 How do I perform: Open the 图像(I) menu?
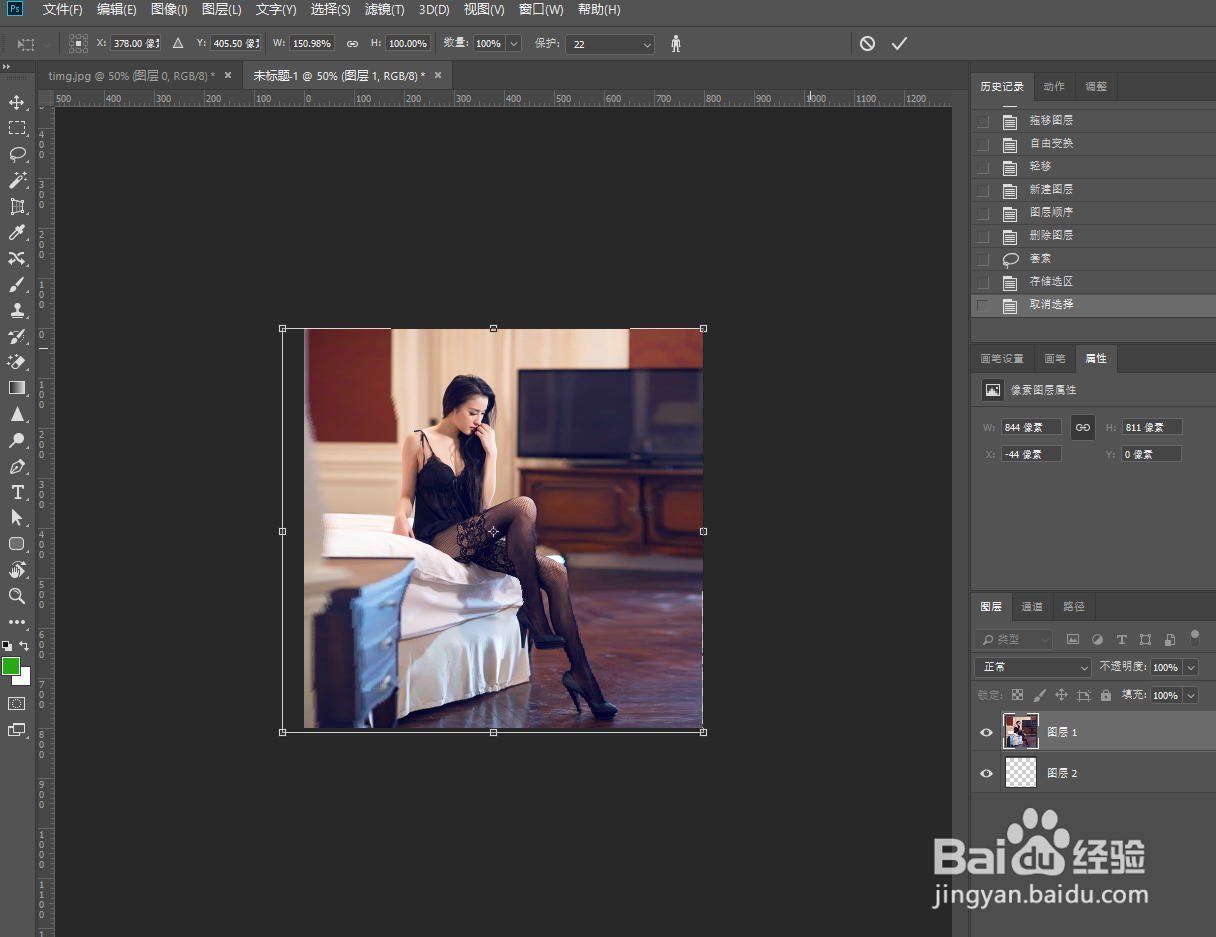[170, 10]
